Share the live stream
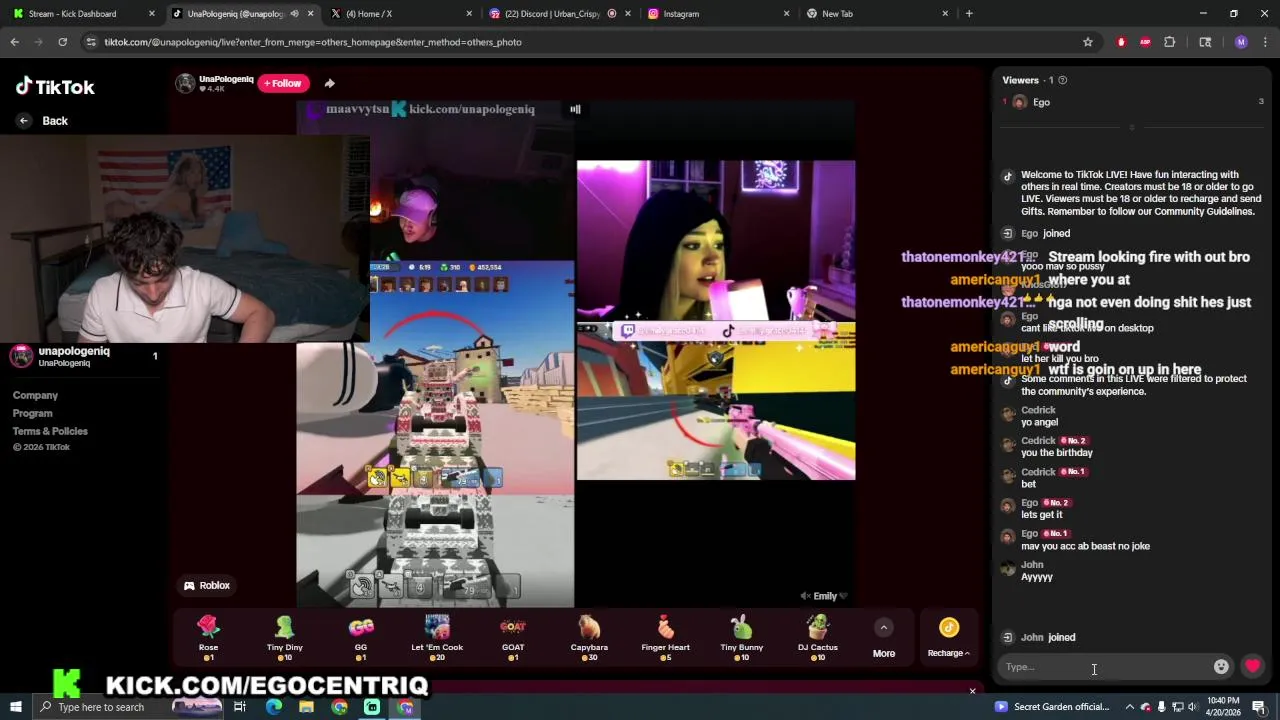 329,84
